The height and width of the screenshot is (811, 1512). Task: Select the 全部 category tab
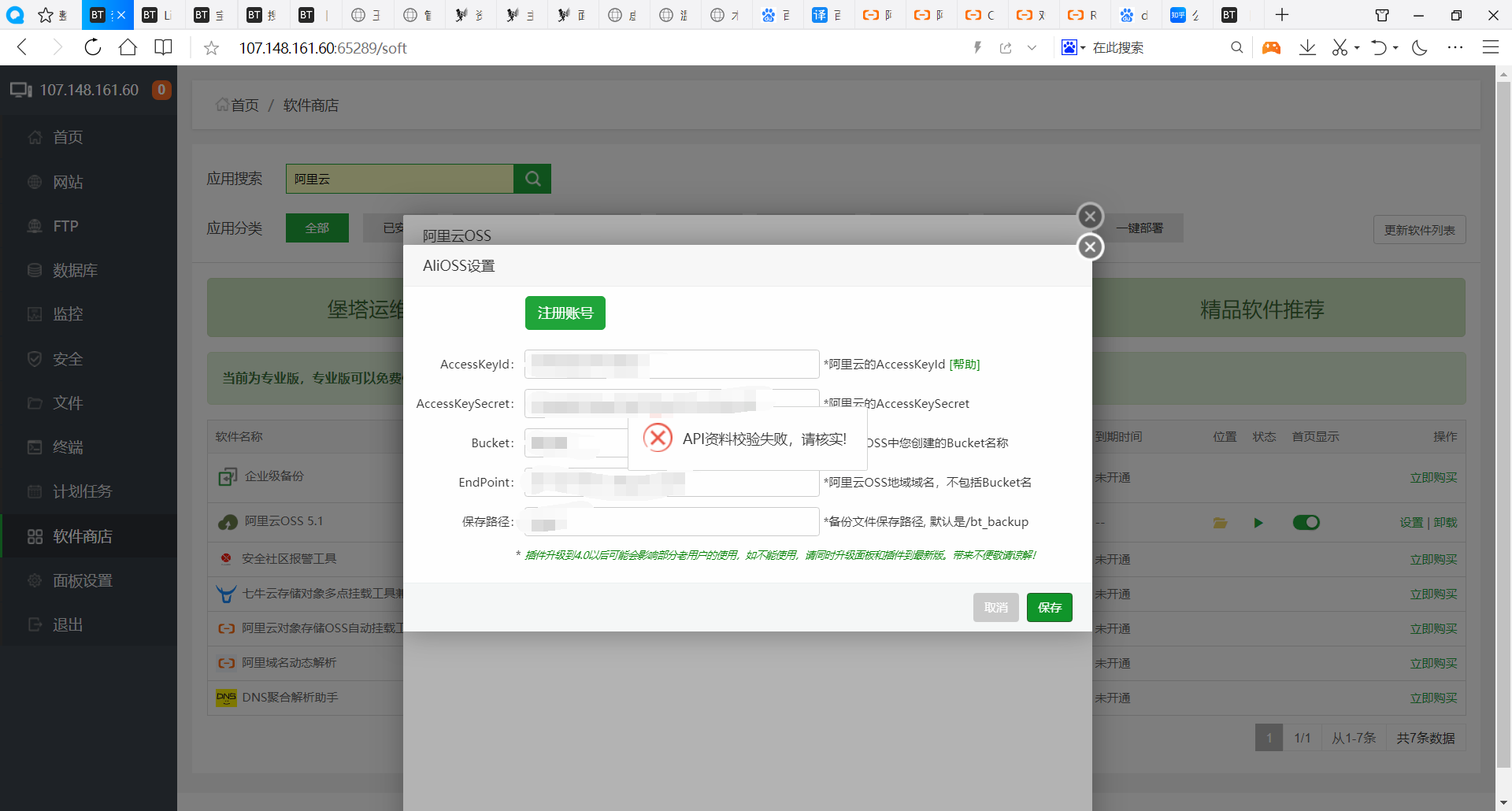(317, 228)
